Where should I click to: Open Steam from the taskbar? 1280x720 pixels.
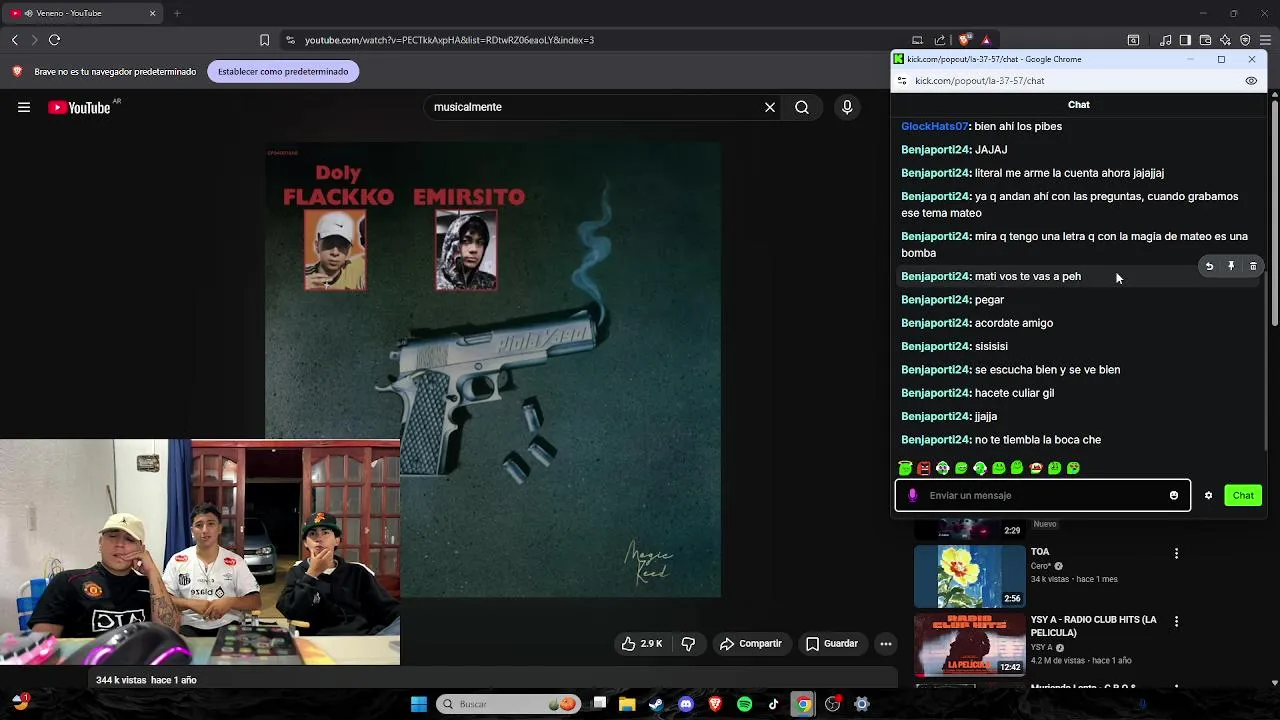[x=656, y=704]
